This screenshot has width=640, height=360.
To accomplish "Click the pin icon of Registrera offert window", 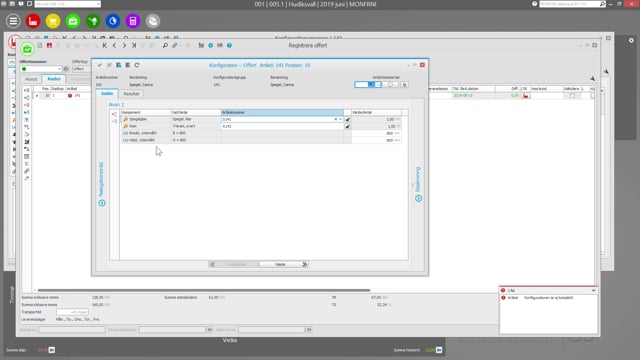I will click(x=592, y=78).
